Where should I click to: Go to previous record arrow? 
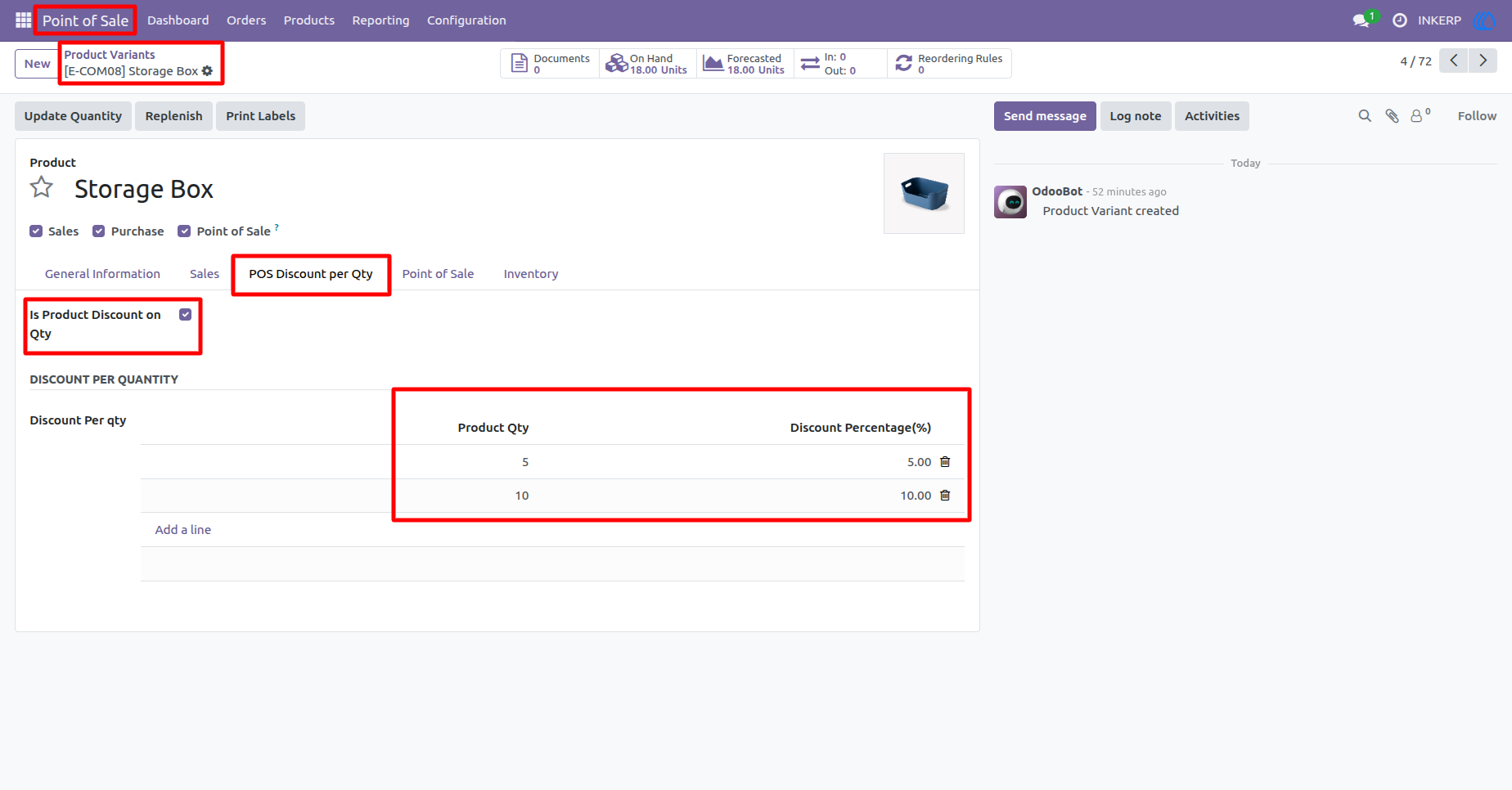pos(1454,61)
